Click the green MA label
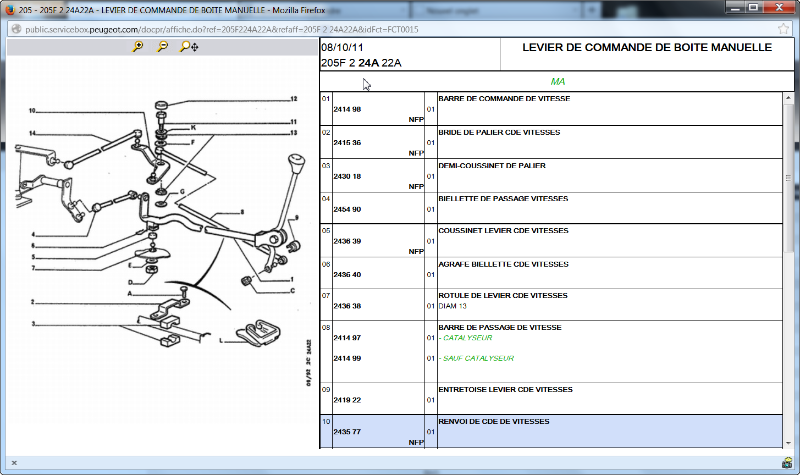This screenshot has width=800, height=475. pyautogui.click(x=558, y=82)
